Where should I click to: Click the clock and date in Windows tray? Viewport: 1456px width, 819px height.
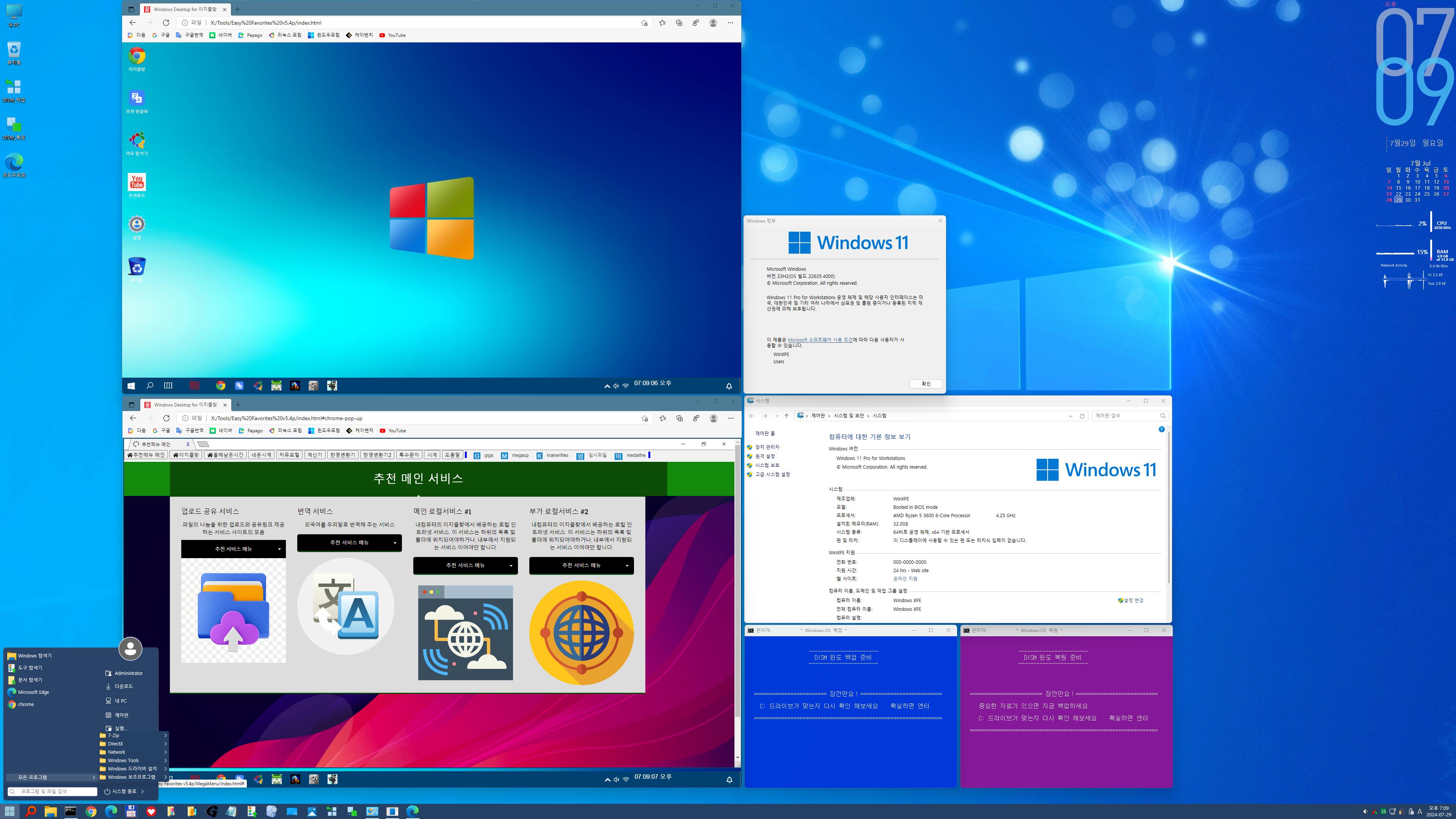click(1439, 812)
